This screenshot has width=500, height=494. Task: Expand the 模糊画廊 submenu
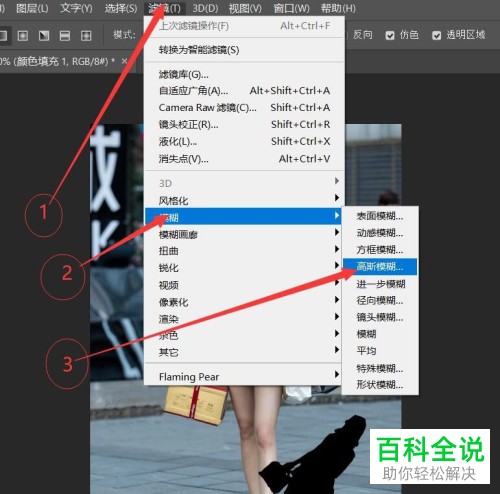(x=244, y=235)
